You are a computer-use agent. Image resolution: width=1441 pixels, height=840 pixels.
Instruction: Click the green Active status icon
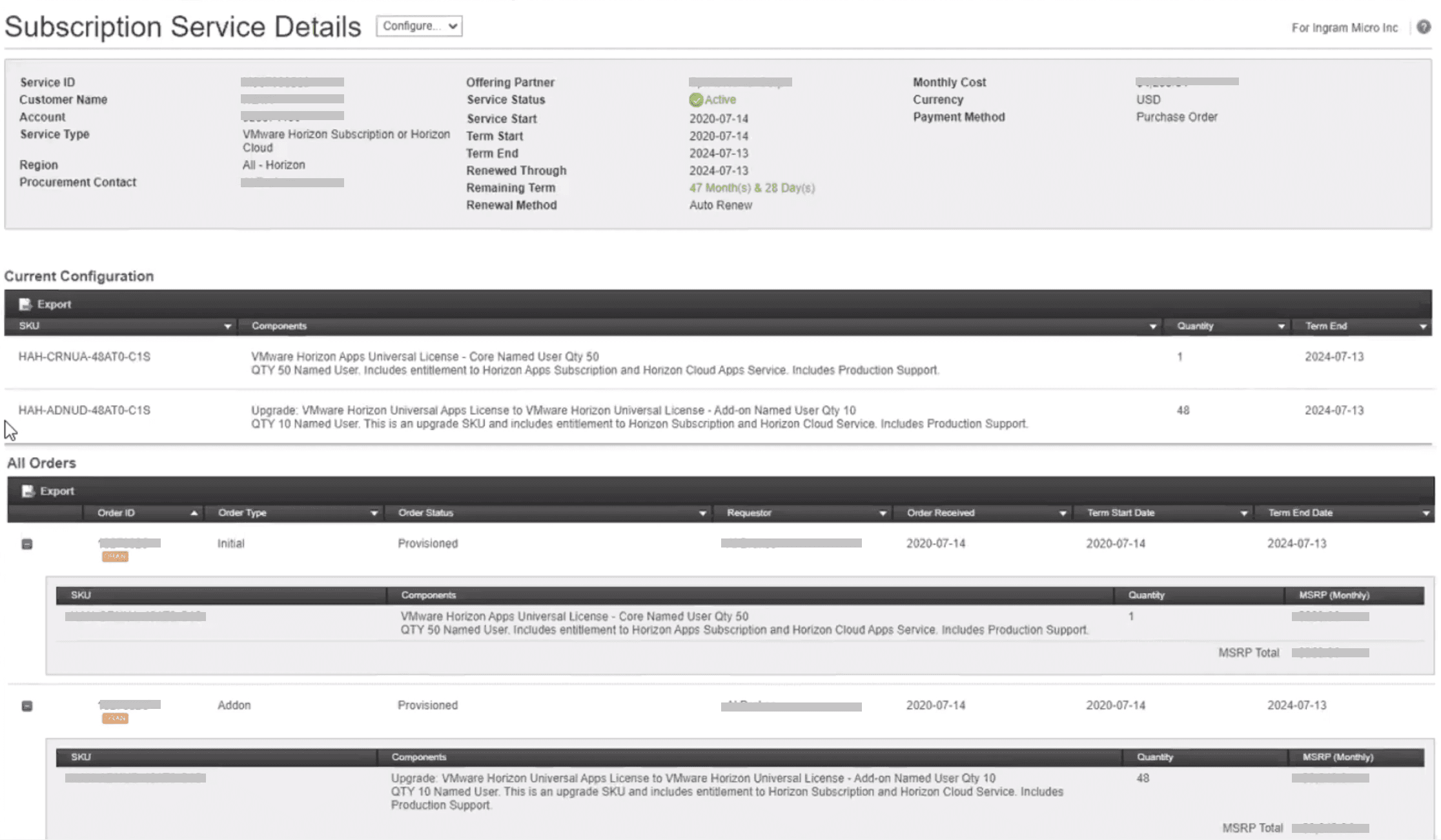[x=695, y=100]
